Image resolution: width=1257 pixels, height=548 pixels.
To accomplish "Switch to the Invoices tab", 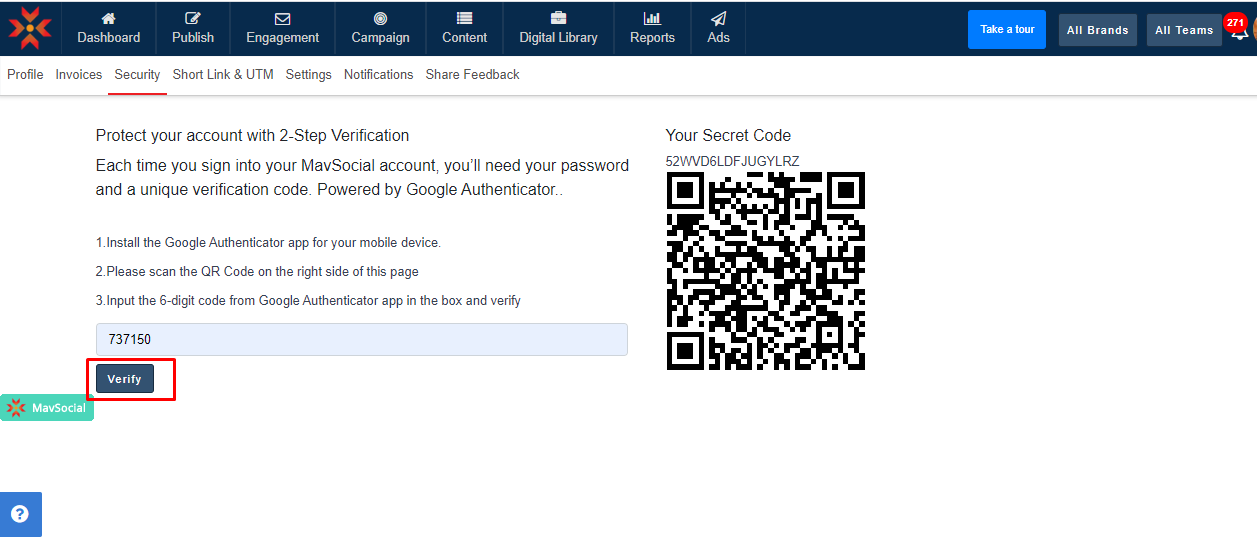I will click(79, 75).
